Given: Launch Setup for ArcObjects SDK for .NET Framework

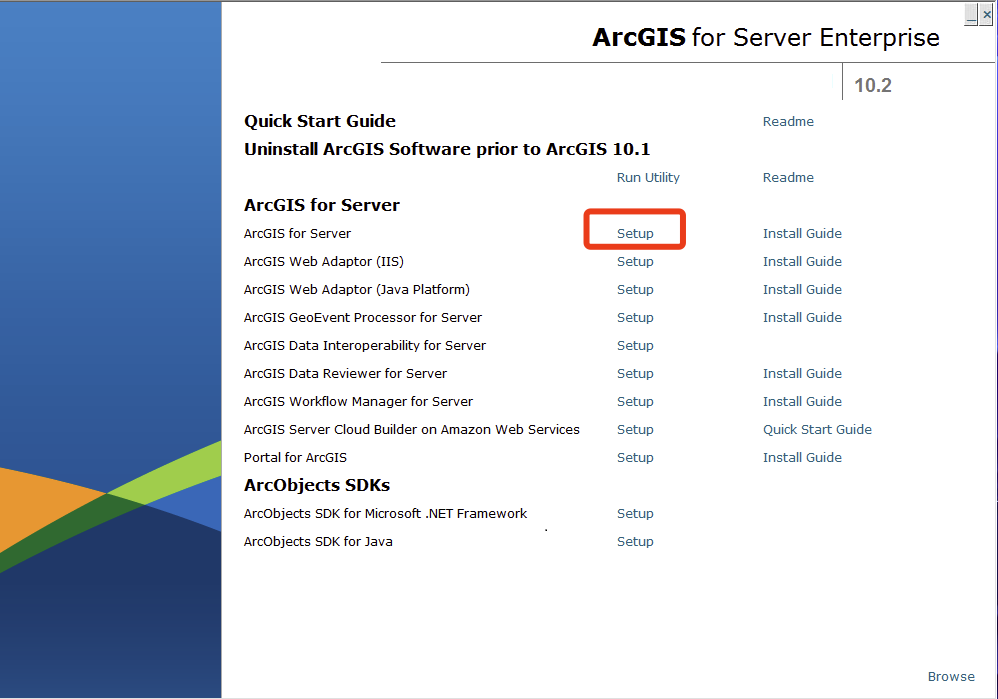Looking at the screenshot, I should (x=635, y=514).
